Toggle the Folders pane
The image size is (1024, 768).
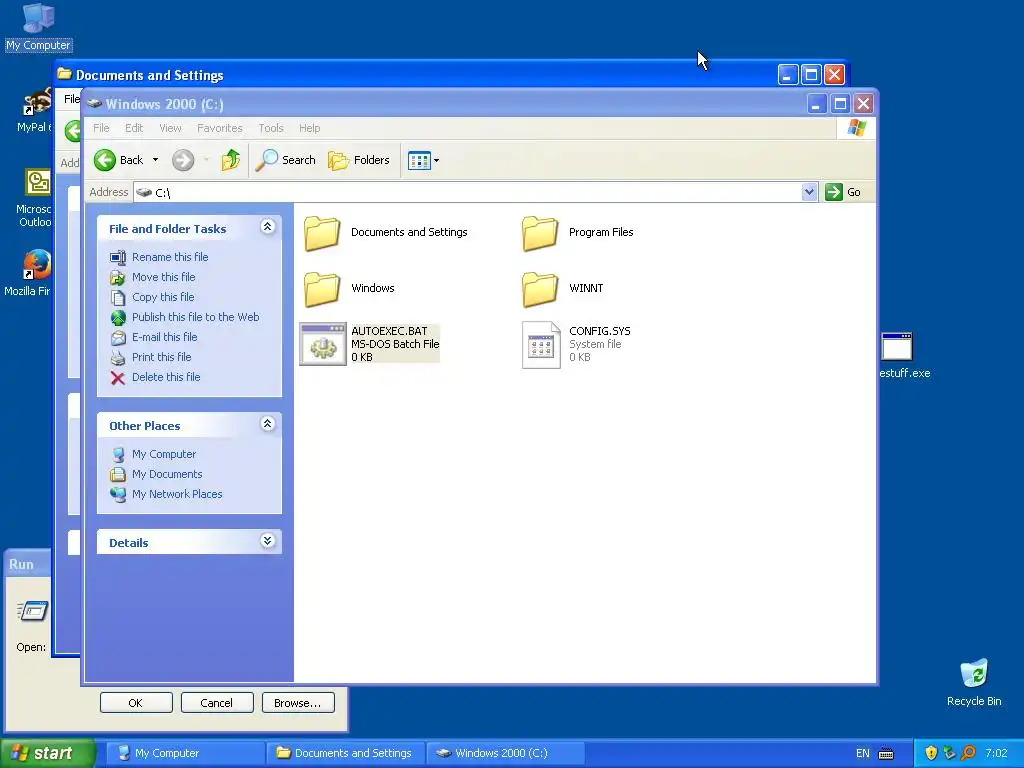(x=359, y=160)
